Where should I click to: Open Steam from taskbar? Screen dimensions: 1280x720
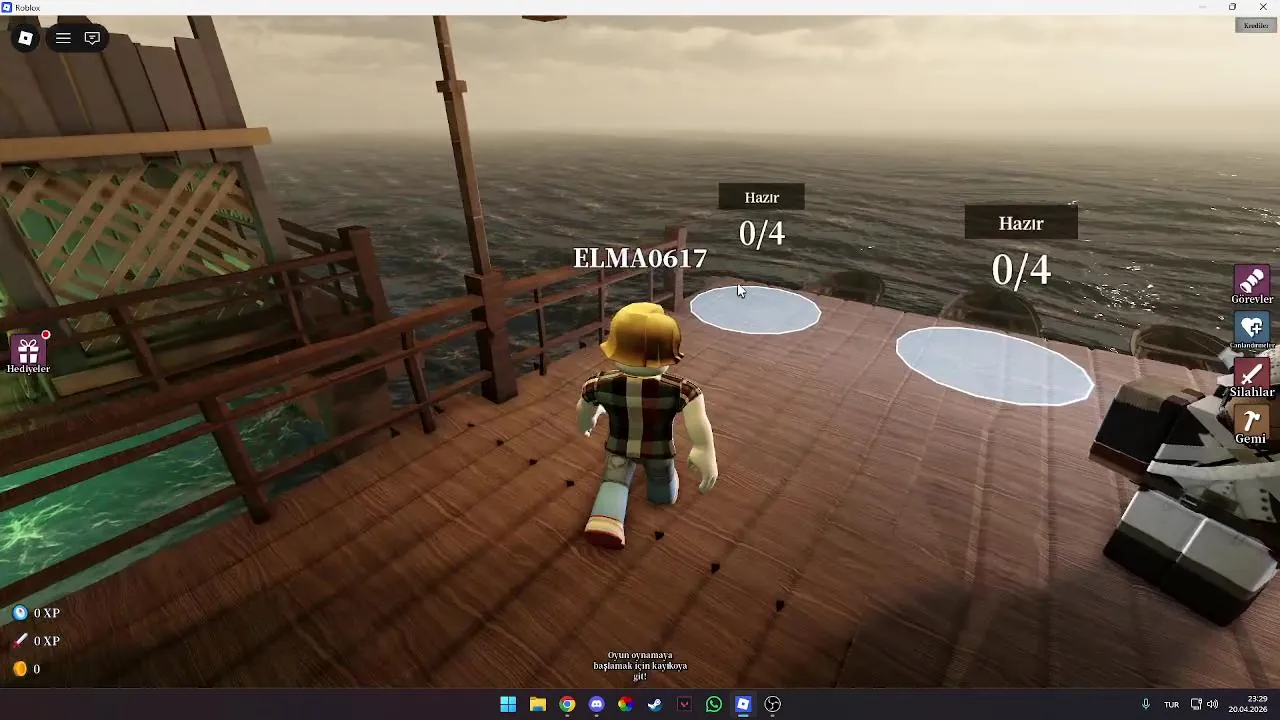coord(655,704)
